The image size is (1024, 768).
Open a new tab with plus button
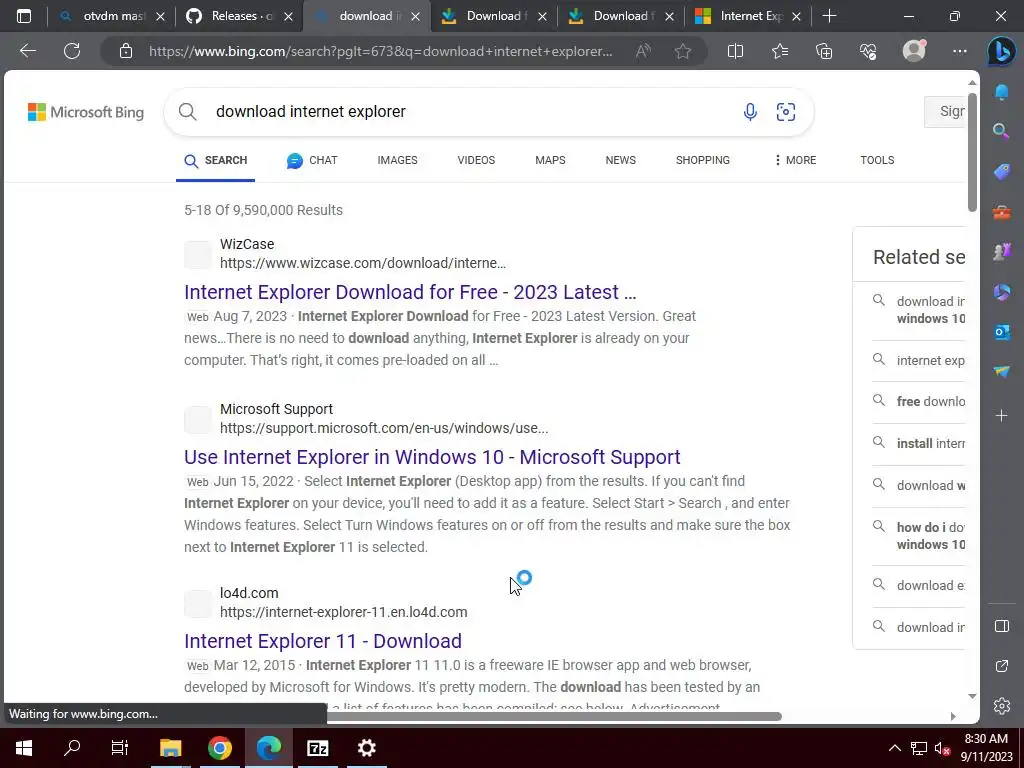[x=829, y=16]
